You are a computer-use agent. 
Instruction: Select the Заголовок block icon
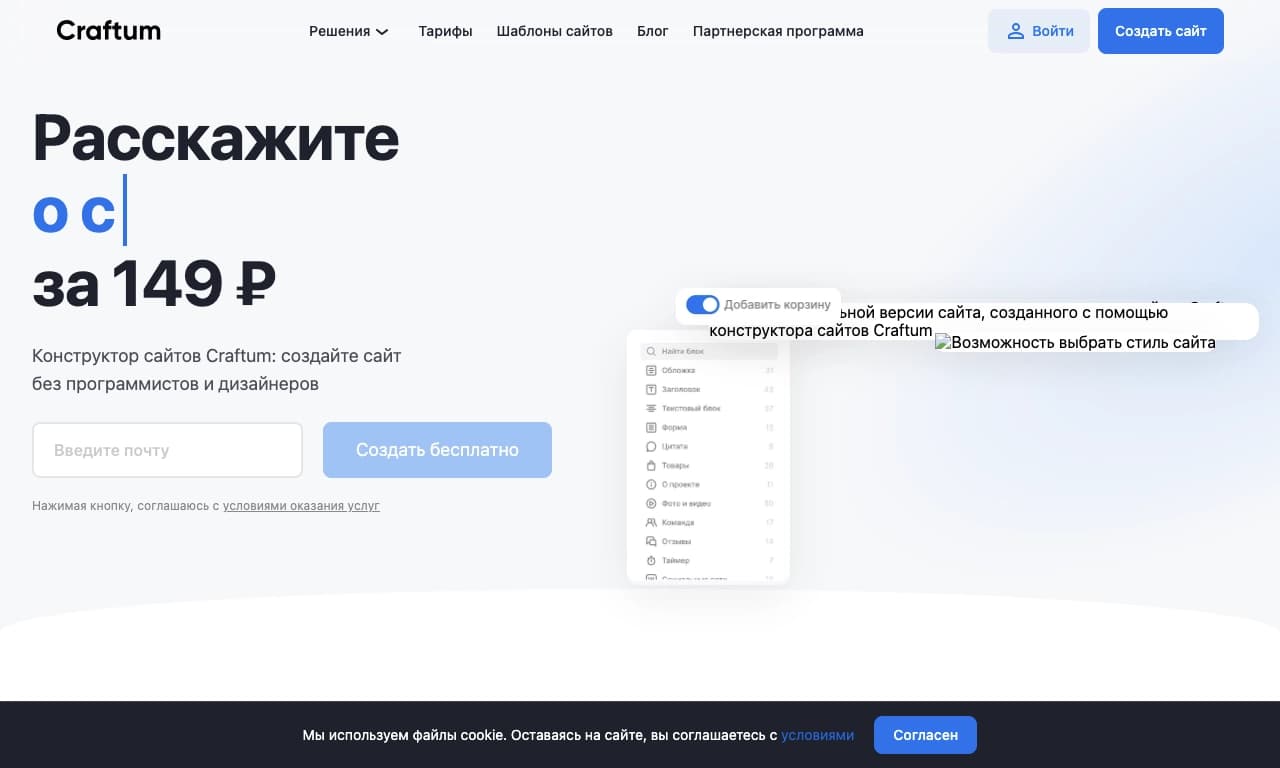(651, 390)
